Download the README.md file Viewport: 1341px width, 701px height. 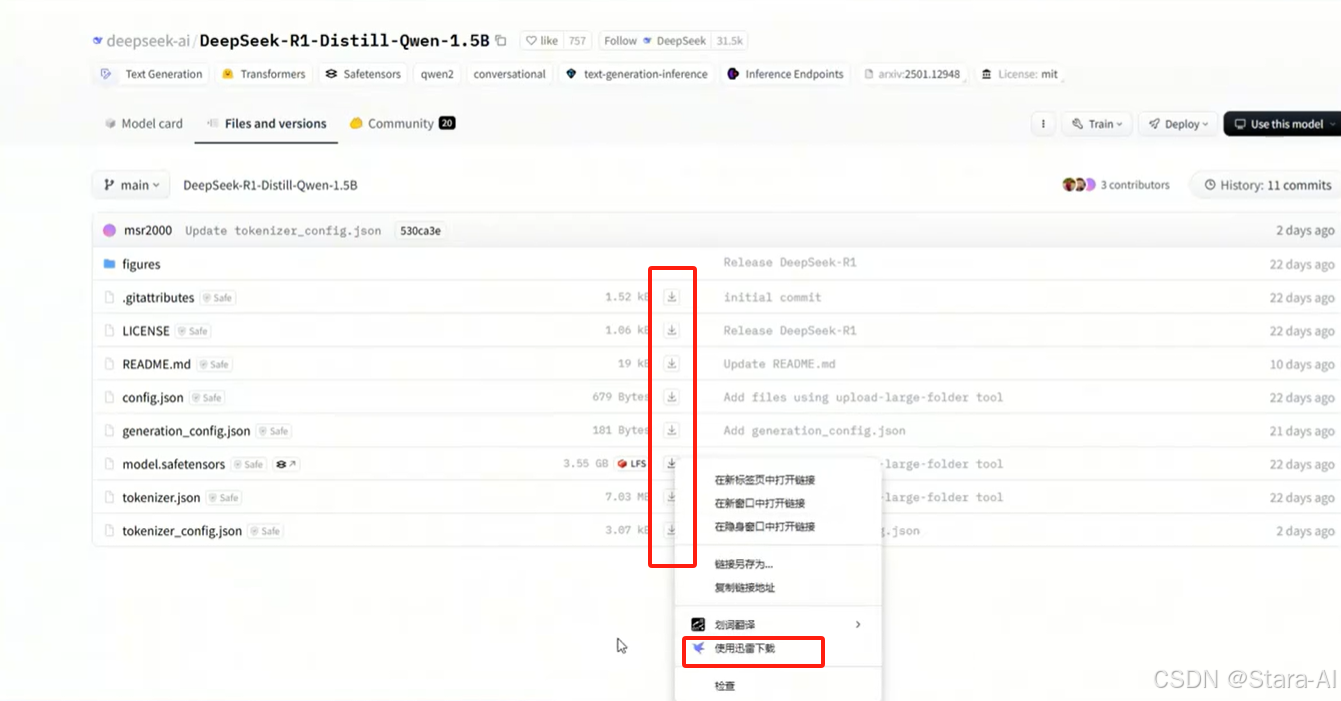(x=672, y=364)
